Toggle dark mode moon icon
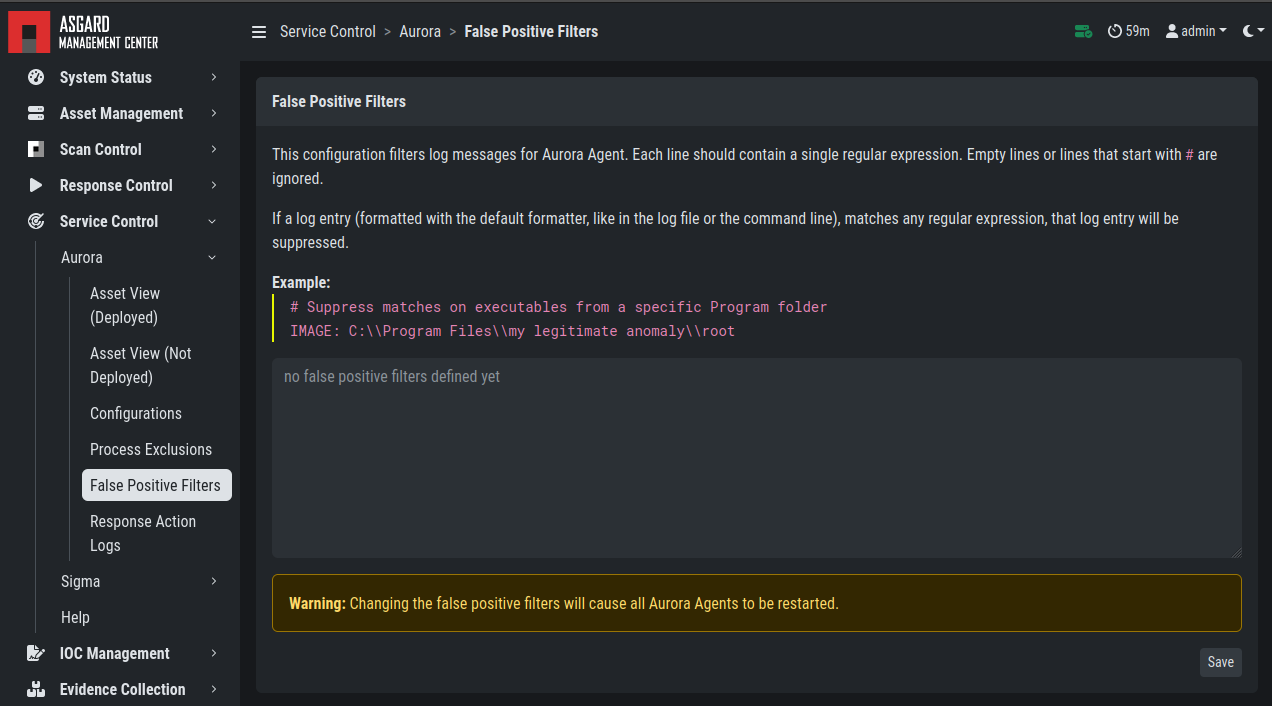Screen dimensions: 1272x706 coord(1248,32)
